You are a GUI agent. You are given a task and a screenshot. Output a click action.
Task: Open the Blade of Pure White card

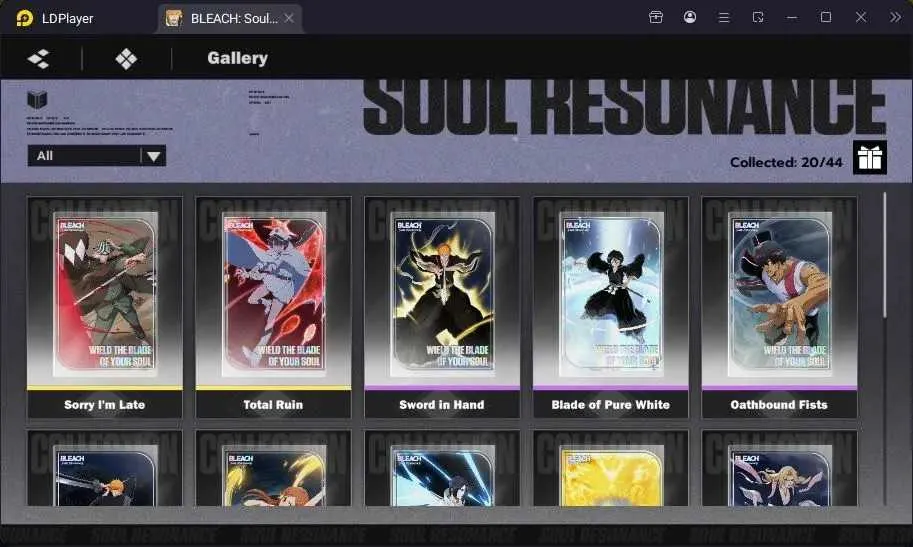(x=611, y=307)
